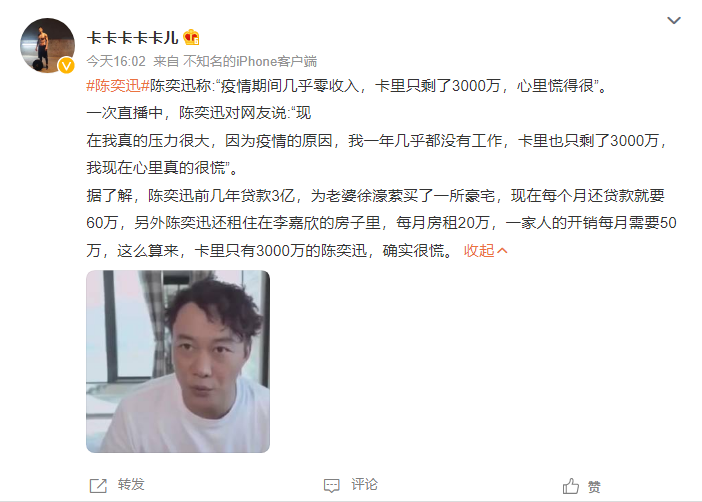Viewport: 702px width, 502px height.
Task: Open the 评论 comments section
Action: 364,485
